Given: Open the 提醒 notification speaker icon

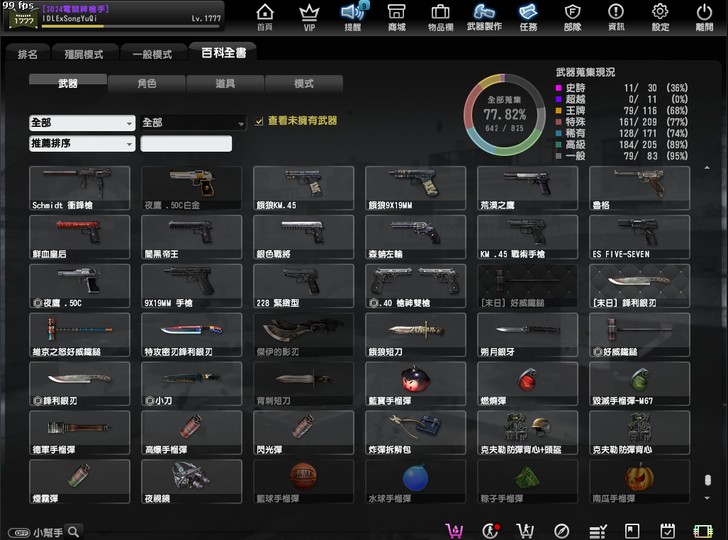Looking at the screenshot, I should (x=353, y=17).
